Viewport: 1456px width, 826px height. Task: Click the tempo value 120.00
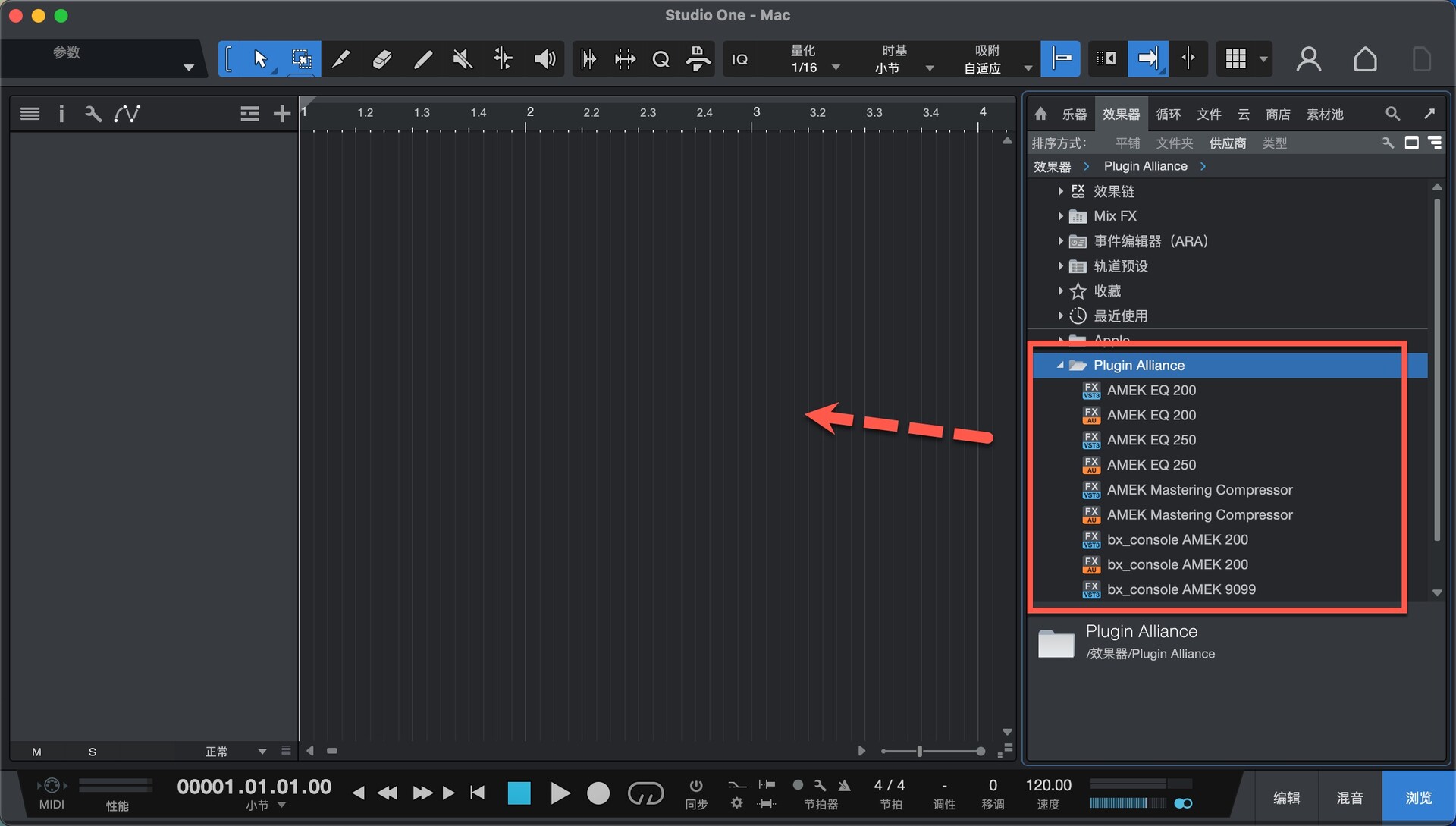click(1049, 785)
